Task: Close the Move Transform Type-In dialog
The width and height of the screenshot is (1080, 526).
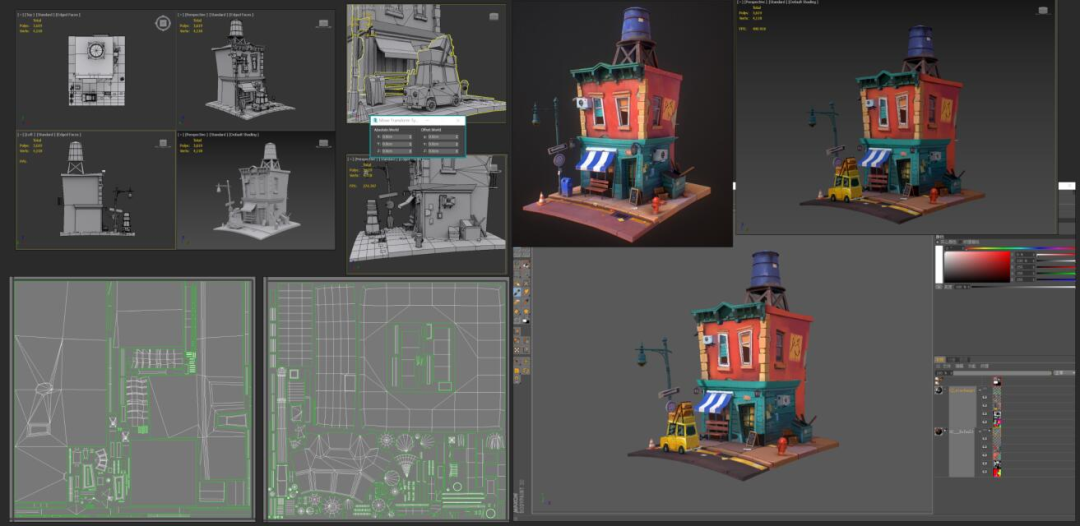Action: coord(458,120)
